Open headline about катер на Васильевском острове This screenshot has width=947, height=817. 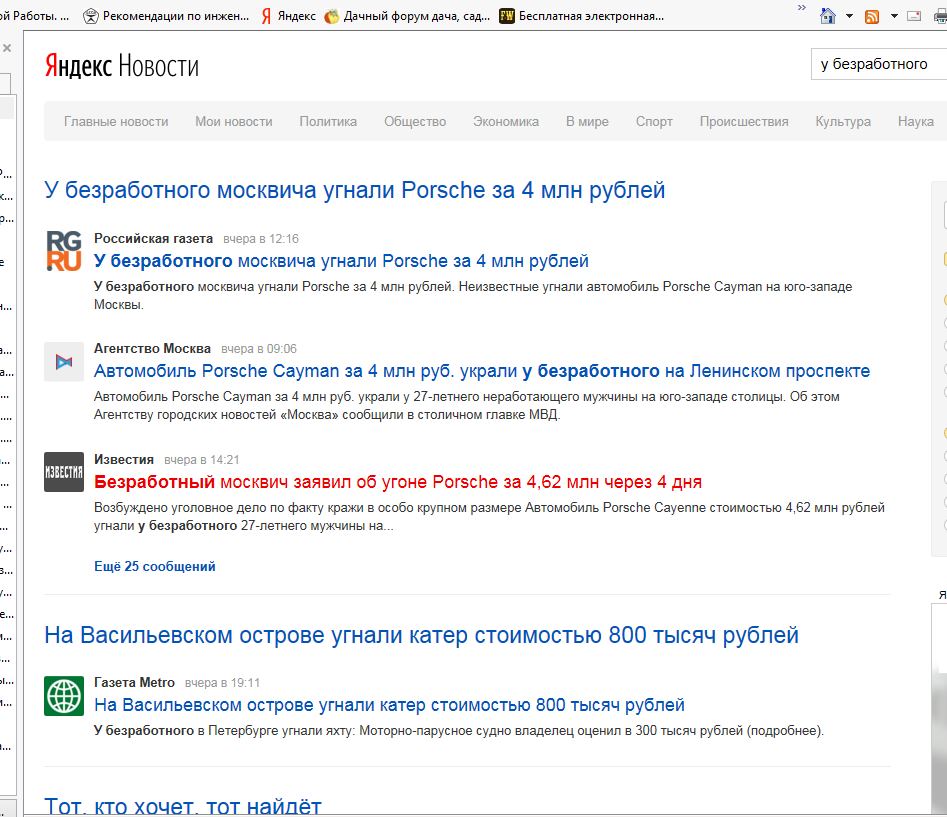[x=389, y=705]
